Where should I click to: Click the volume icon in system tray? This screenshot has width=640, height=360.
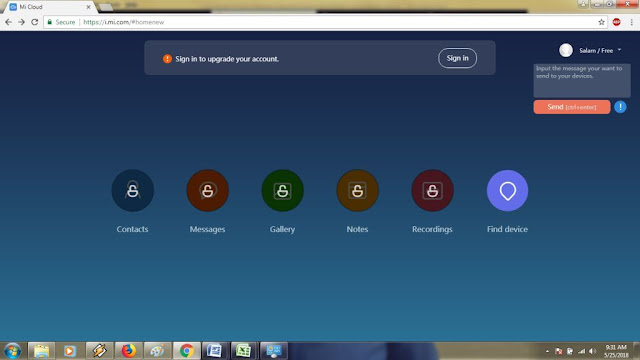592,351
